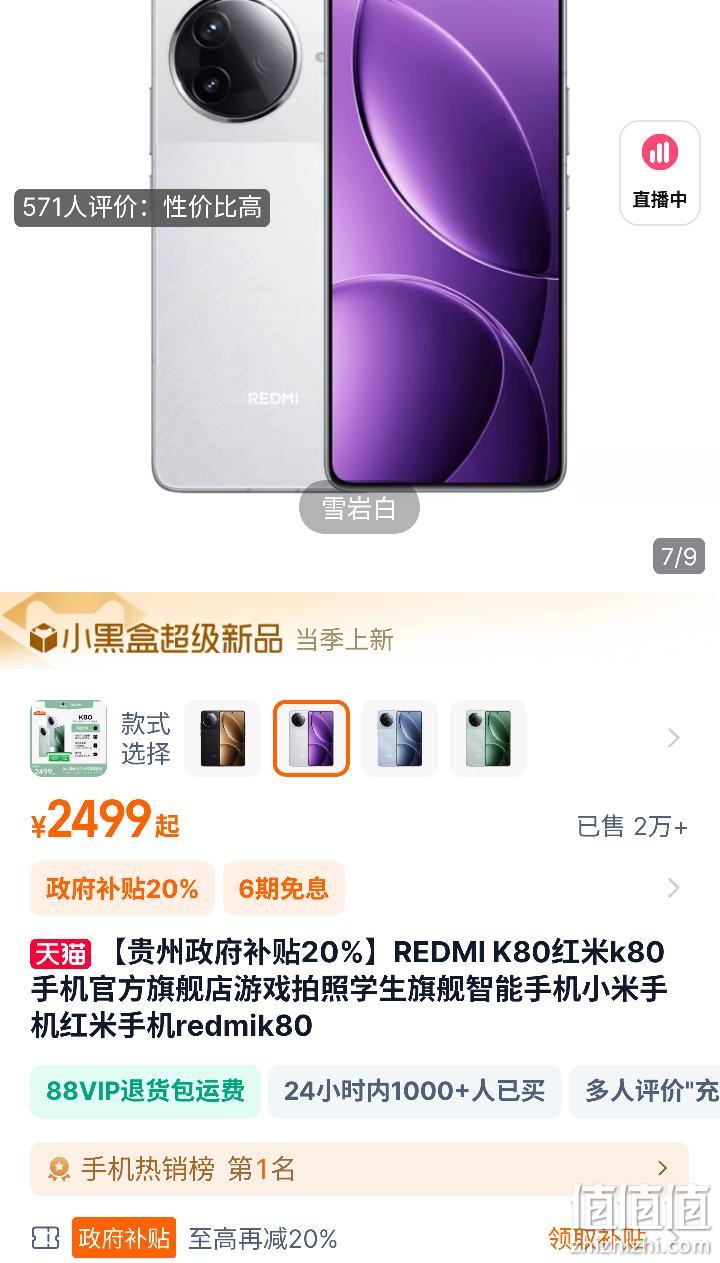This screenshot has height=1263, width=720.
Task: Open the live stream 直播中 icon
Action: click(x=659, y=172)
